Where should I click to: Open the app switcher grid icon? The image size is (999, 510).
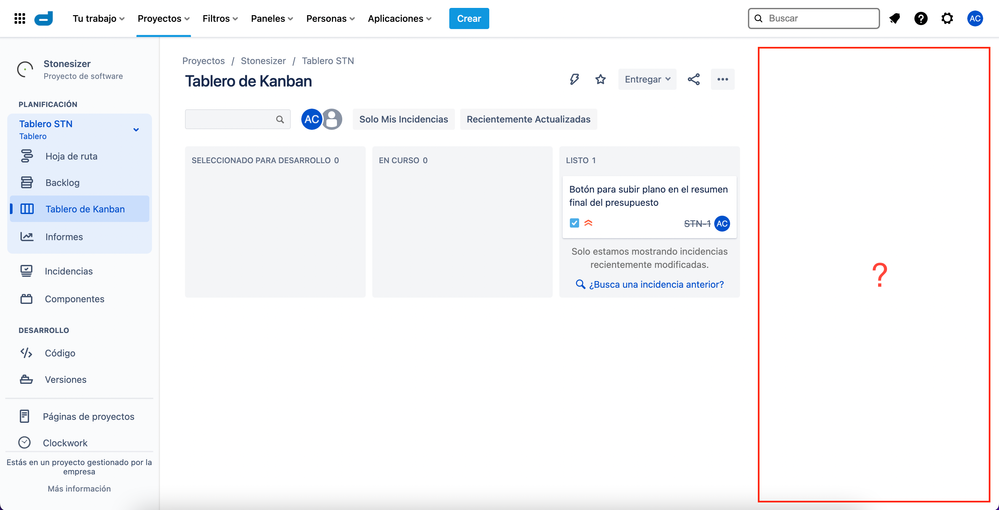point(20,18)
